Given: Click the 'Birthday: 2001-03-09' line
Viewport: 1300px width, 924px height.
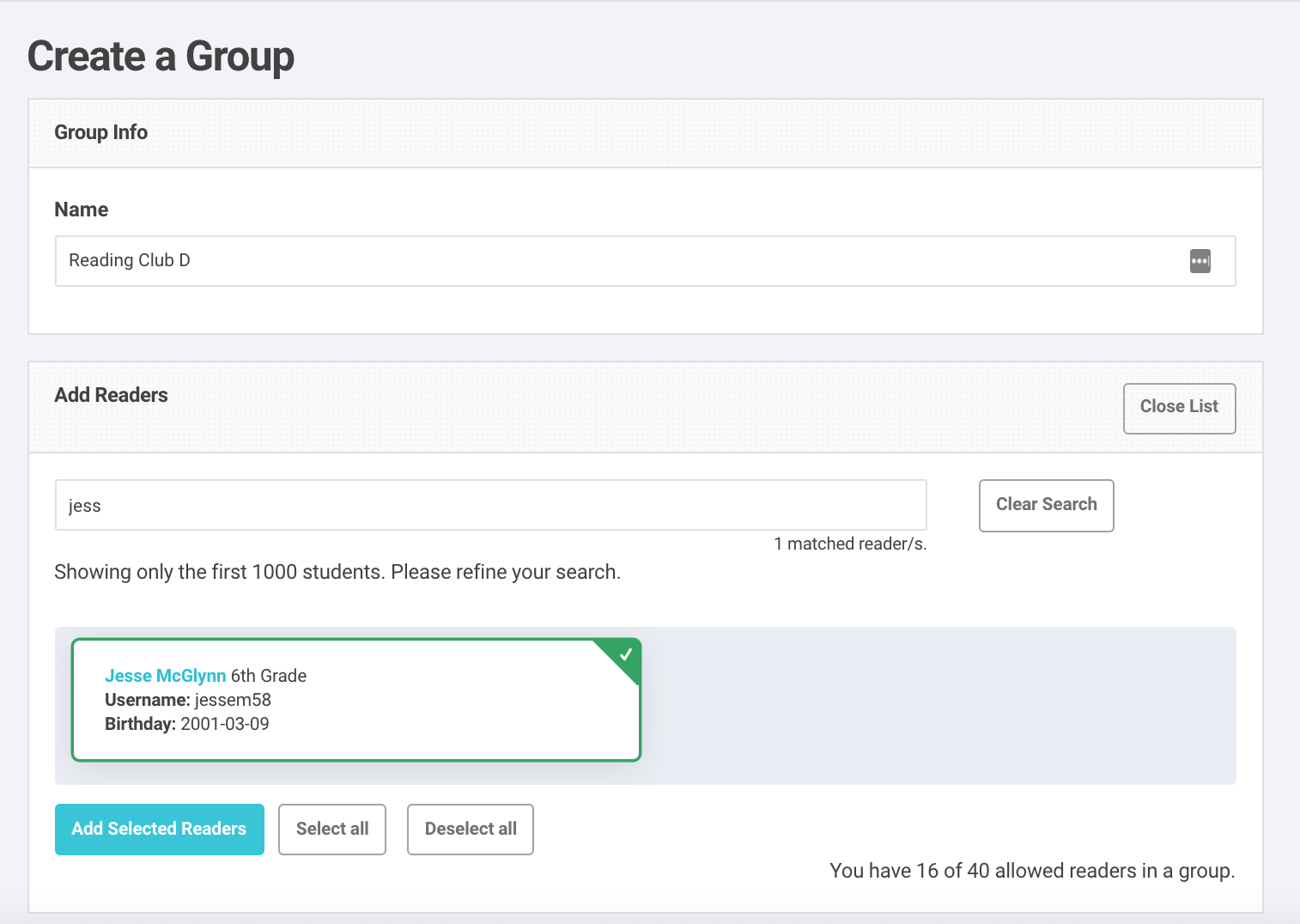Looking at the screenshot, I should click(x=186, y=724).
